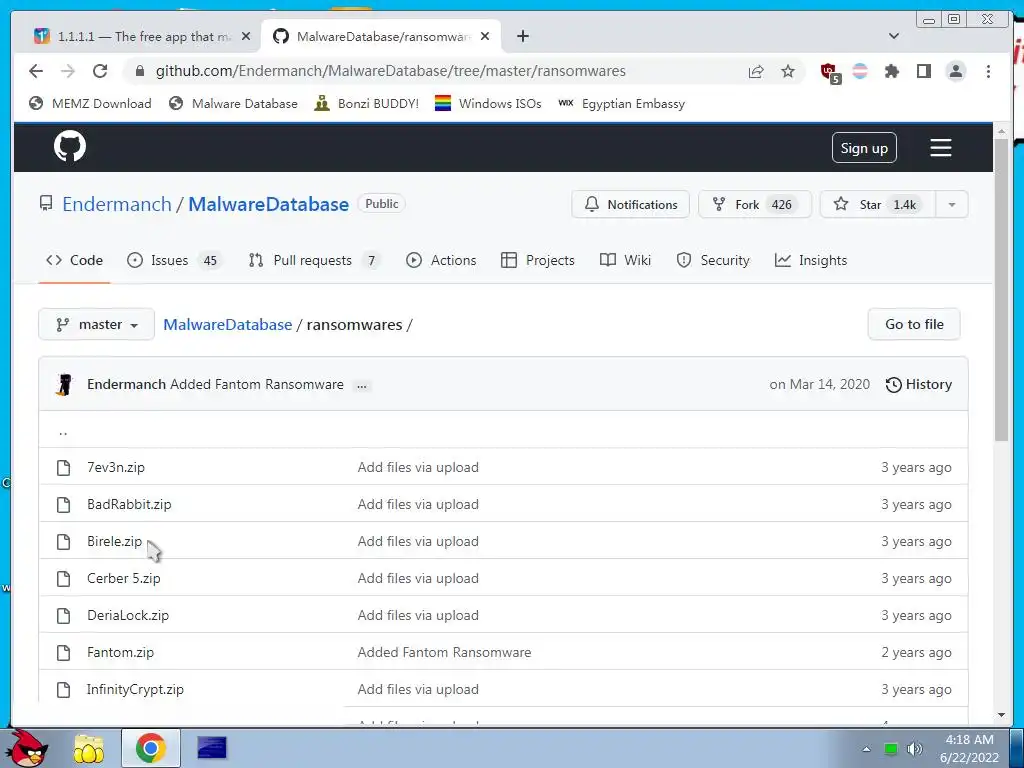Click the MalwareDatabase breadcrumb link
This screenshot has height=768, width=1024.
point(227,325)
